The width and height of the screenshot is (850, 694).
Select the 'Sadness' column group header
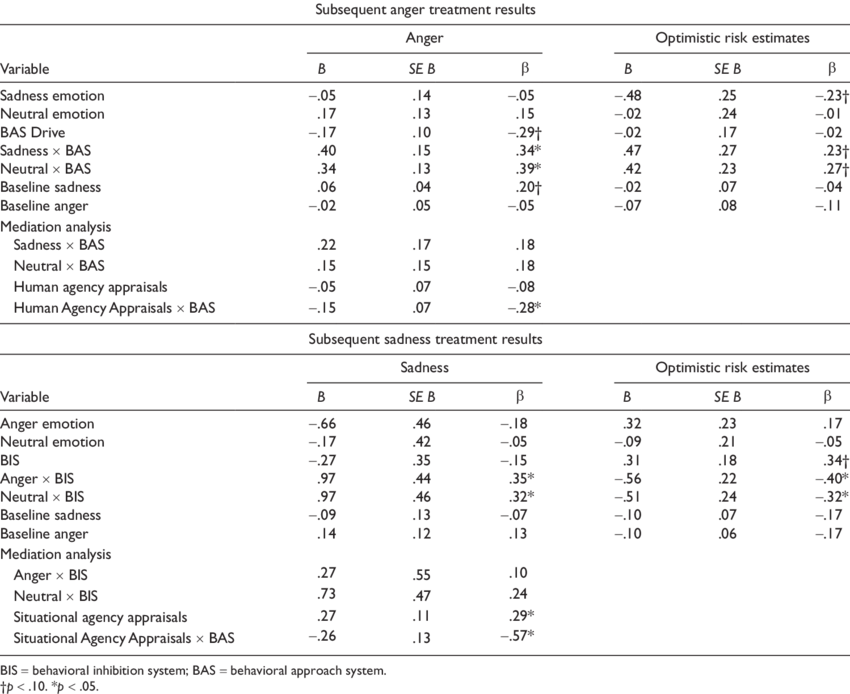point(424,368)
